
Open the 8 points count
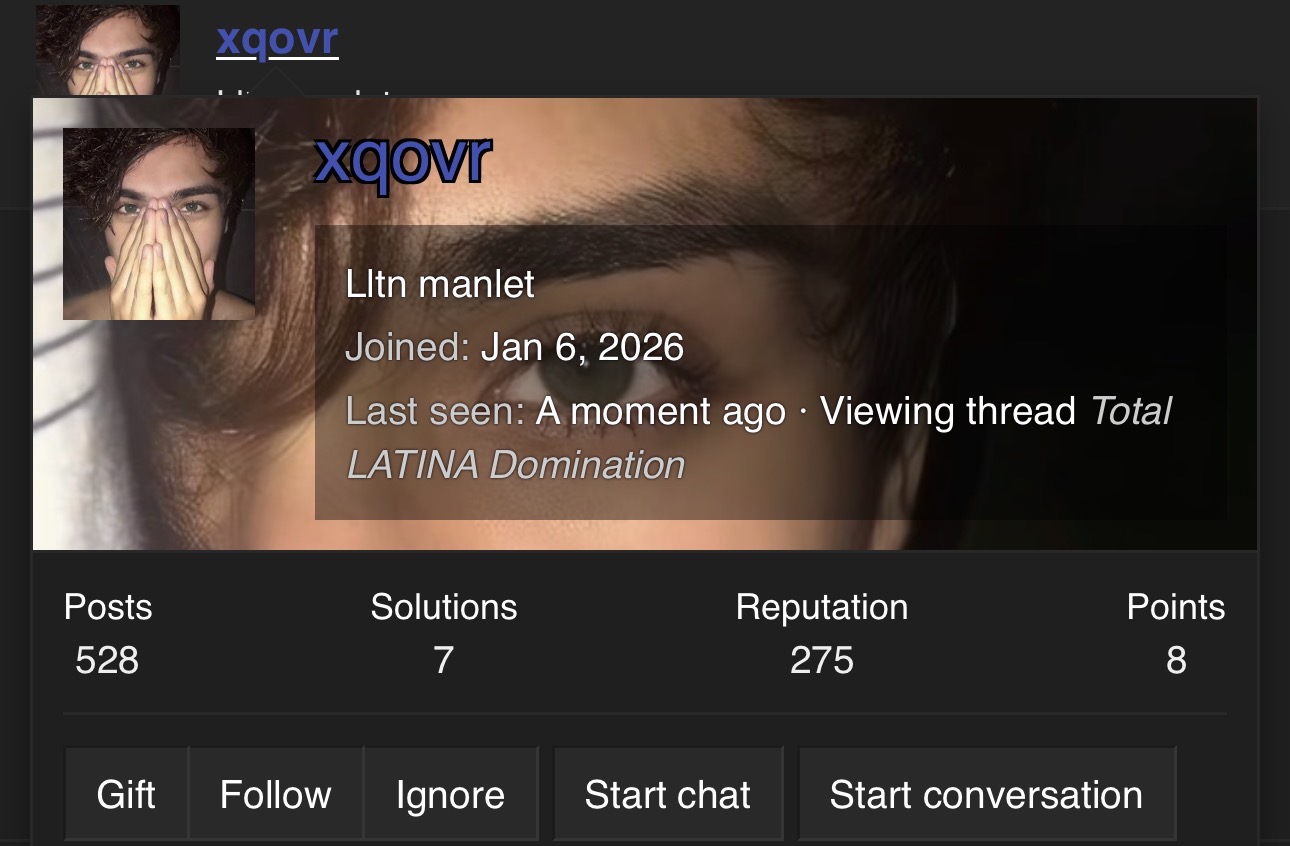[1176, 660]
